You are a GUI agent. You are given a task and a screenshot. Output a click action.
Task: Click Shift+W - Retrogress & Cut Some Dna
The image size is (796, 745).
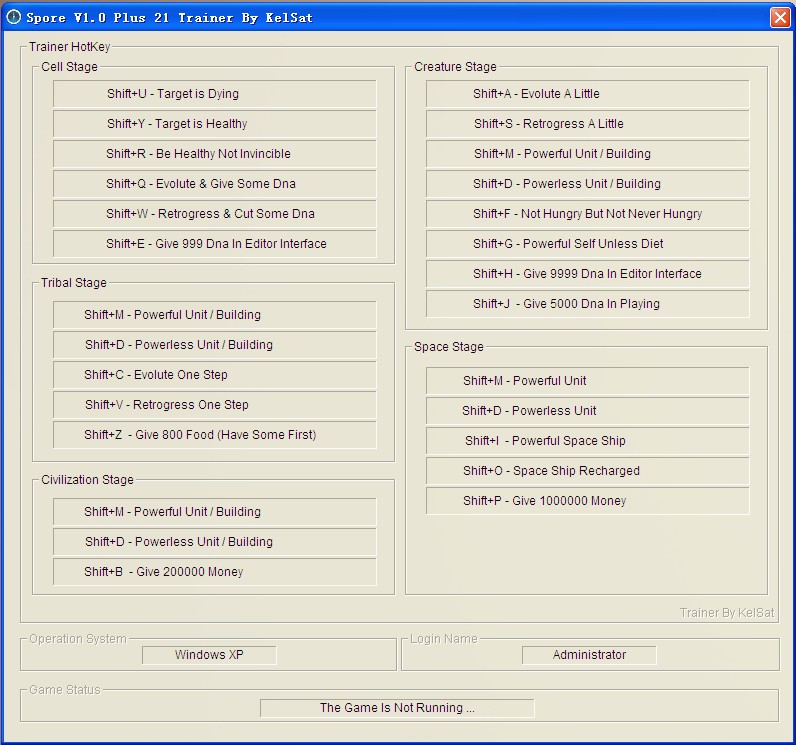tap(215, 214)
